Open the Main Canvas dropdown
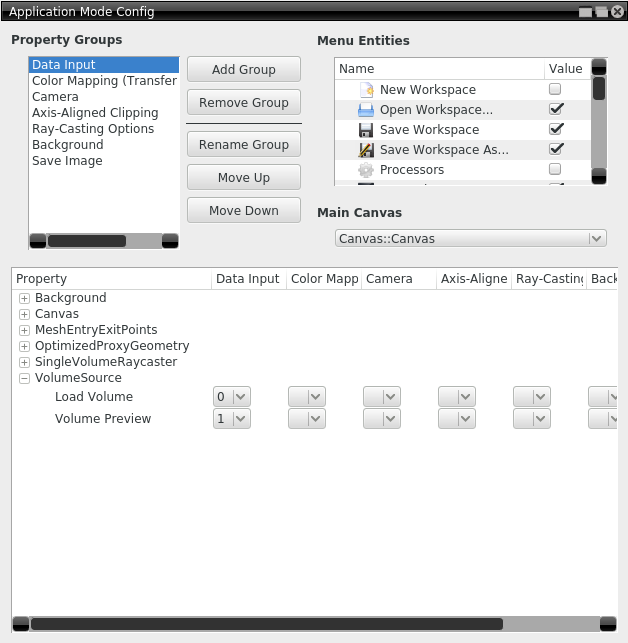 coord(470,238)
